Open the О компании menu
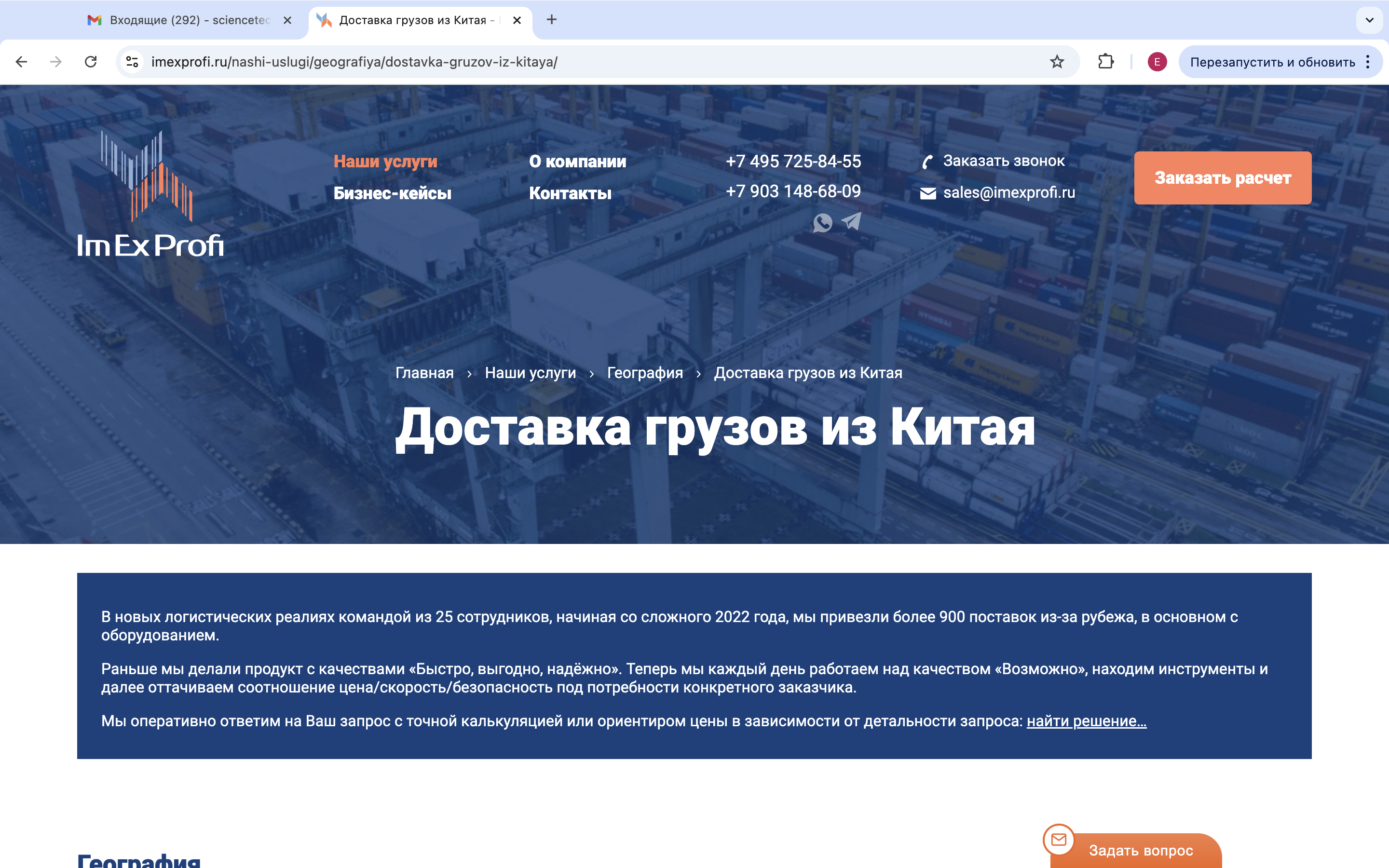The width and height of the screenshot is (1389, 868). coord(577,162)
